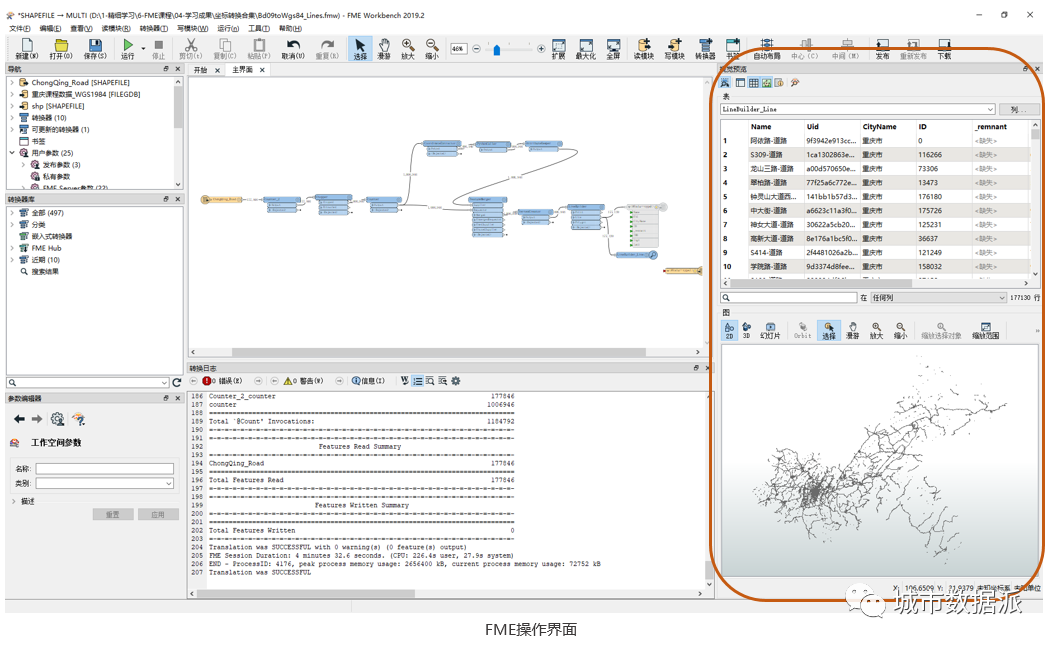
Task: Open the 运行(n) menu
Action: [228, 28]
